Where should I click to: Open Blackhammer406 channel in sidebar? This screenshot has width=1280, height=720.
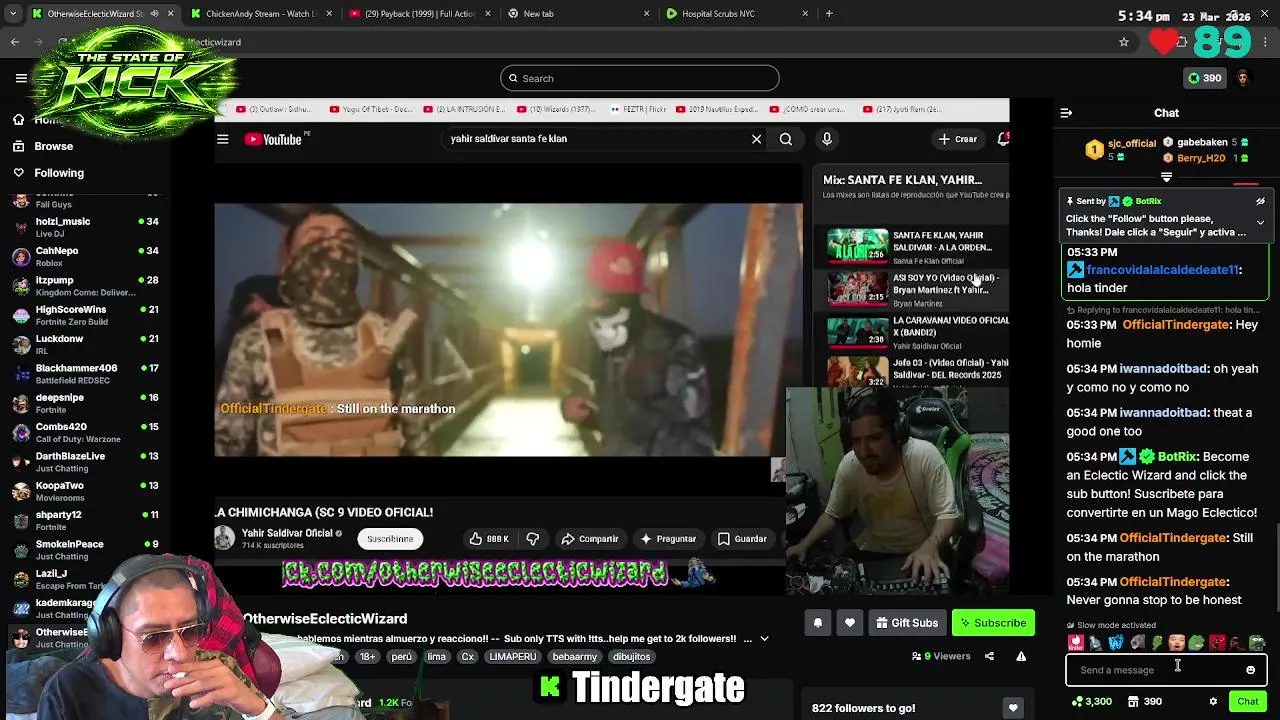pos(85,374)
